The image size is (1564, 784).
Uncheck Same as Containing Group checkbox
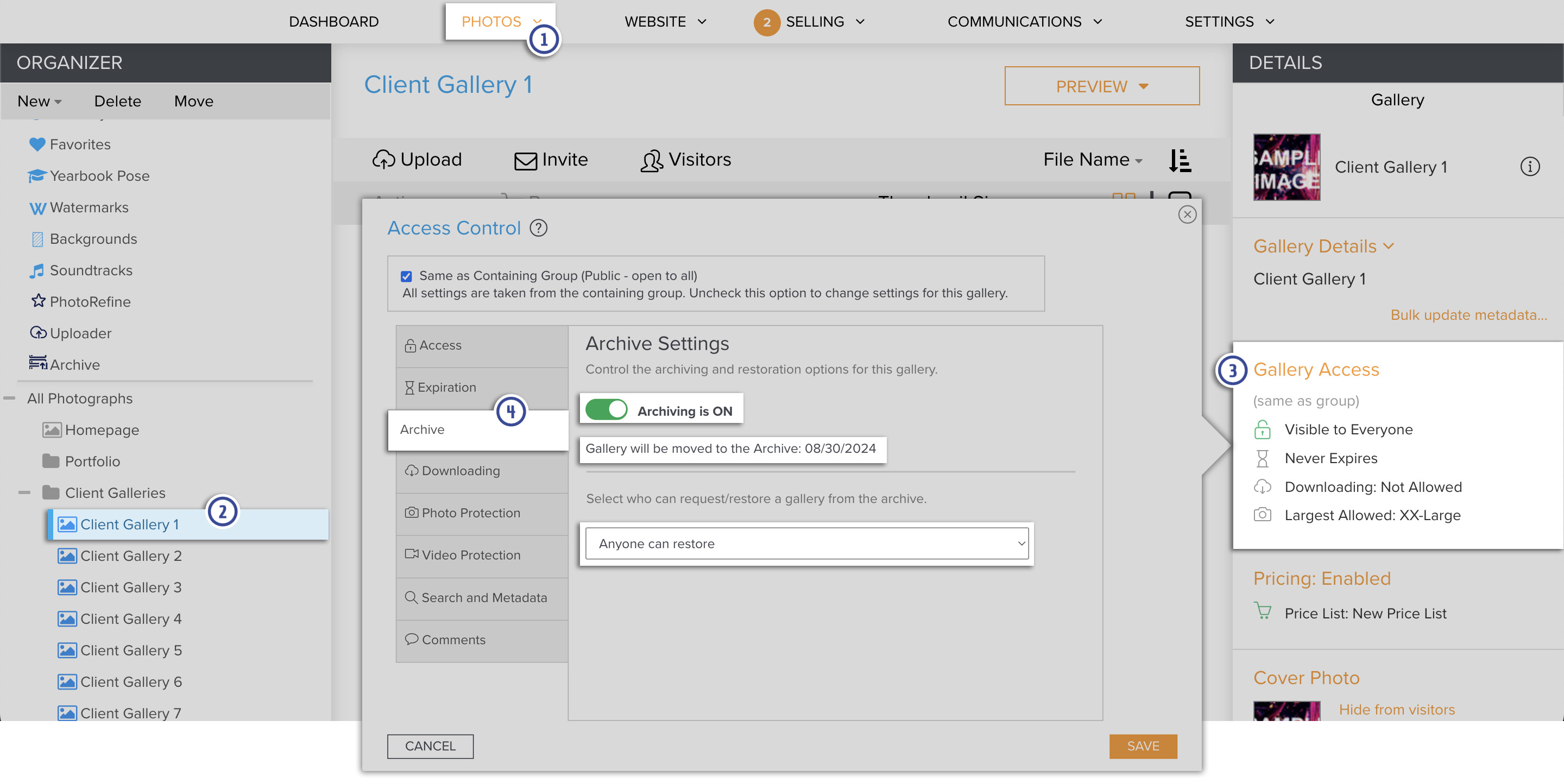[x=406, y=277]
